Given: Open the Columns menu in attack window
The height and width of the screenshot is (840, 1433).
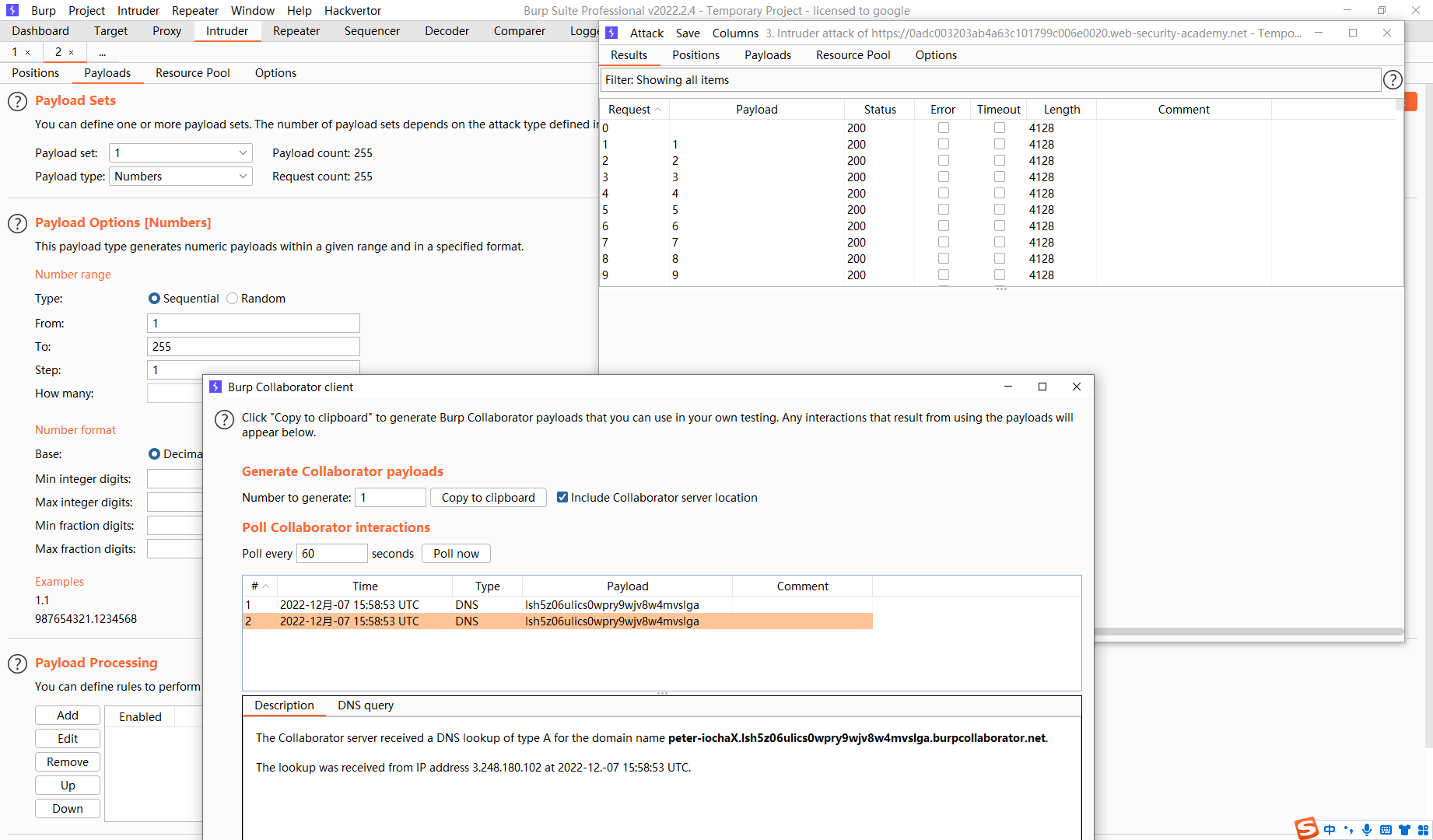Looking at the screenshot, I should (735, 33).
